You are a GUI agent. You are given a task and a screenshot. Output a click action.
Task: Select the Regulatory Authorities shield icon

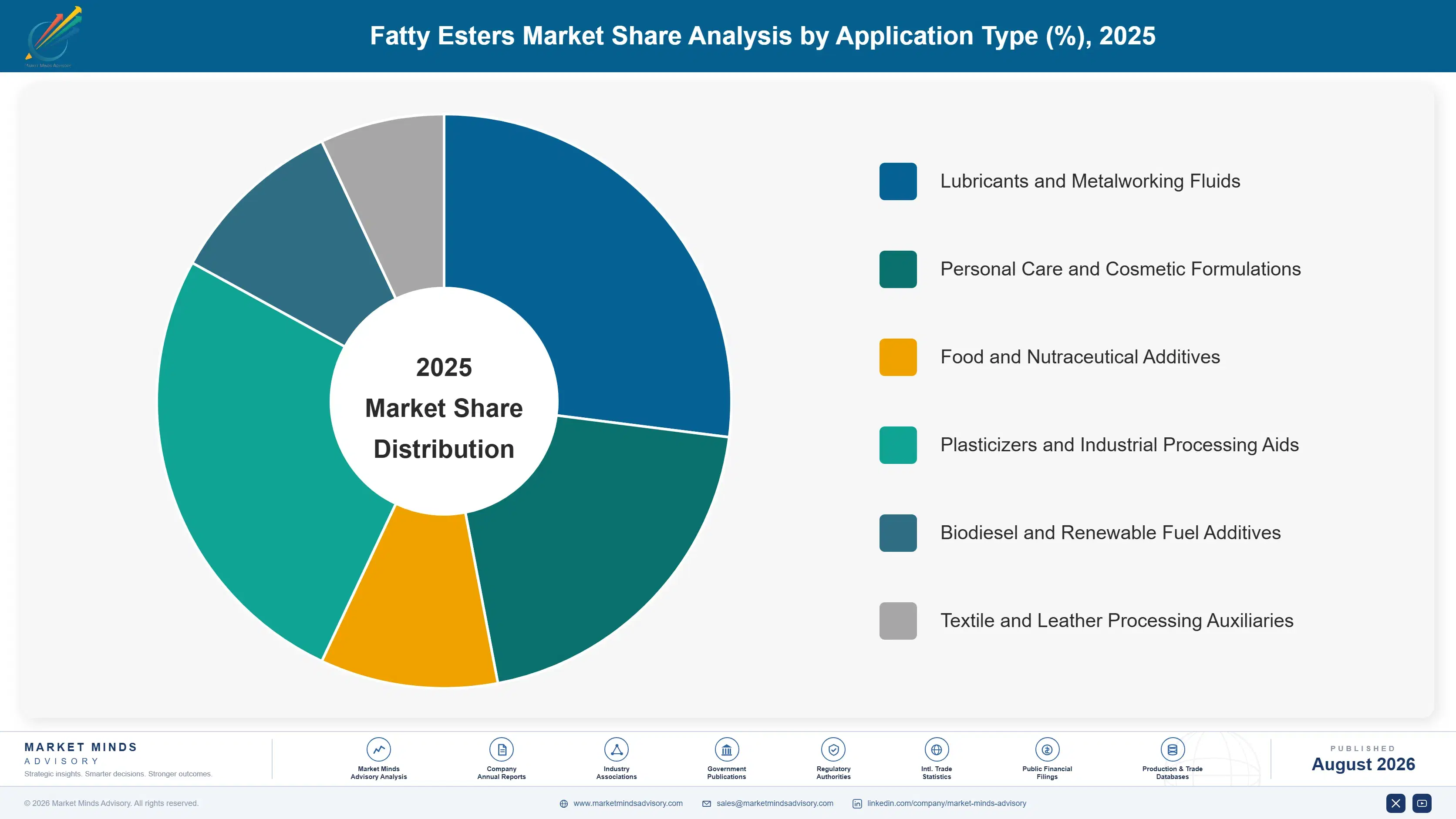coord(833,749)
